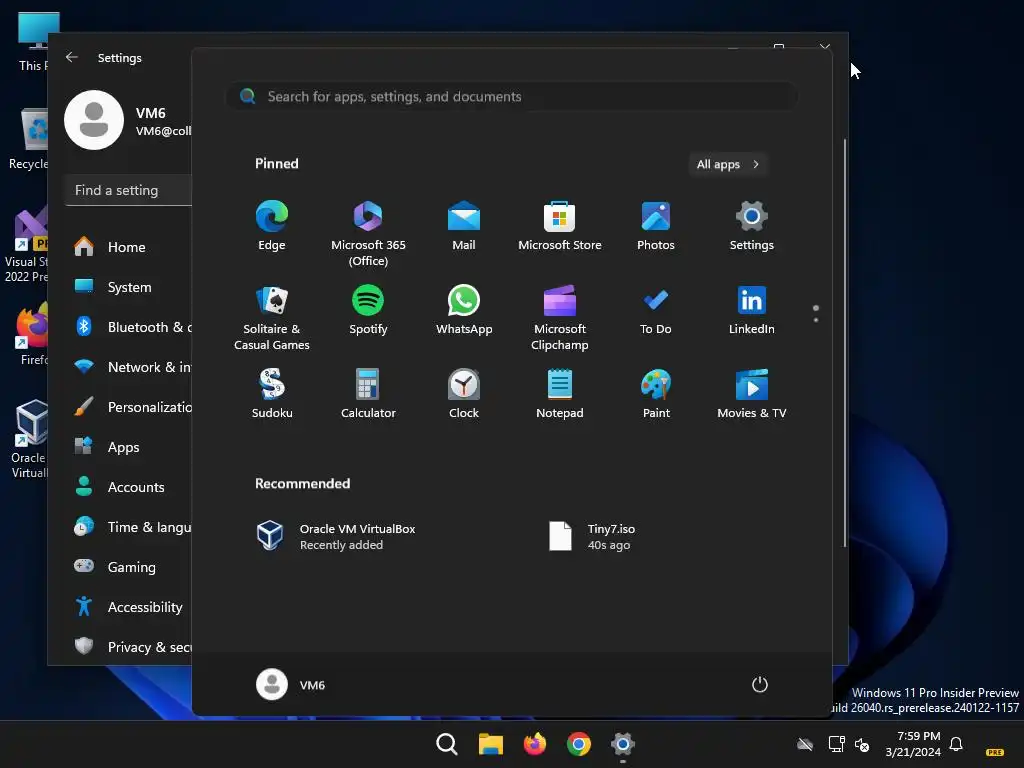
Task: Go to next page of pinned apps
Action: point(816,320)
